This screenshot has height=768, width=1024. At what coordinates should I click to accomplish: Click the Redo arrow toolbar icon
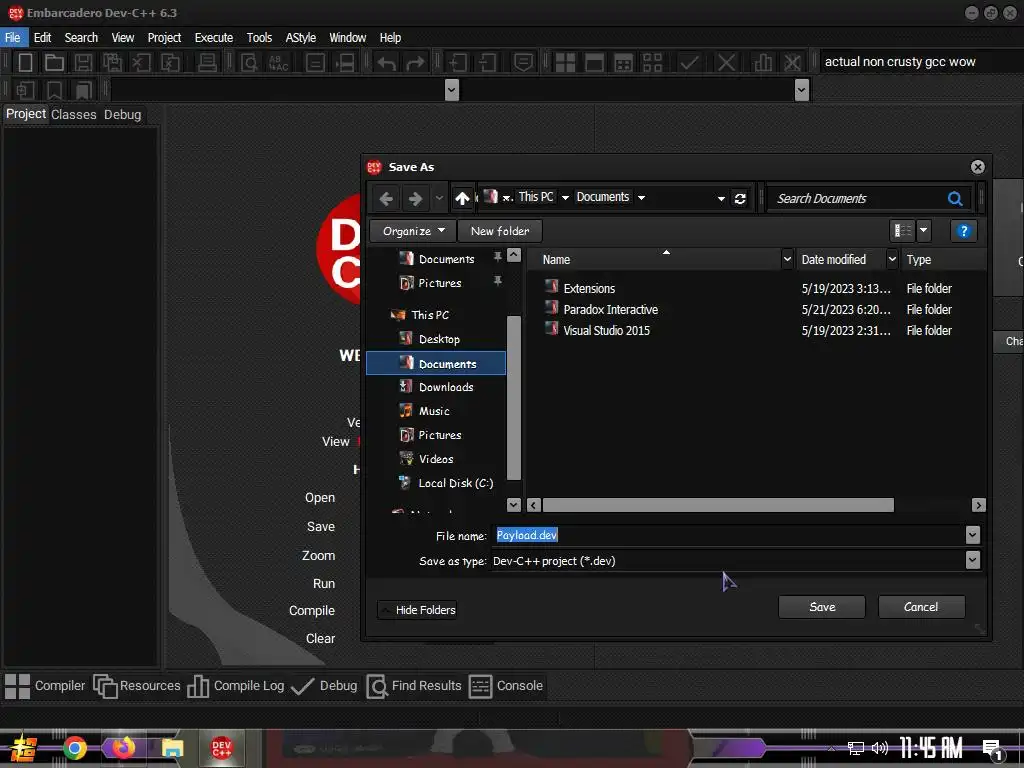click(x=415, y=63)
